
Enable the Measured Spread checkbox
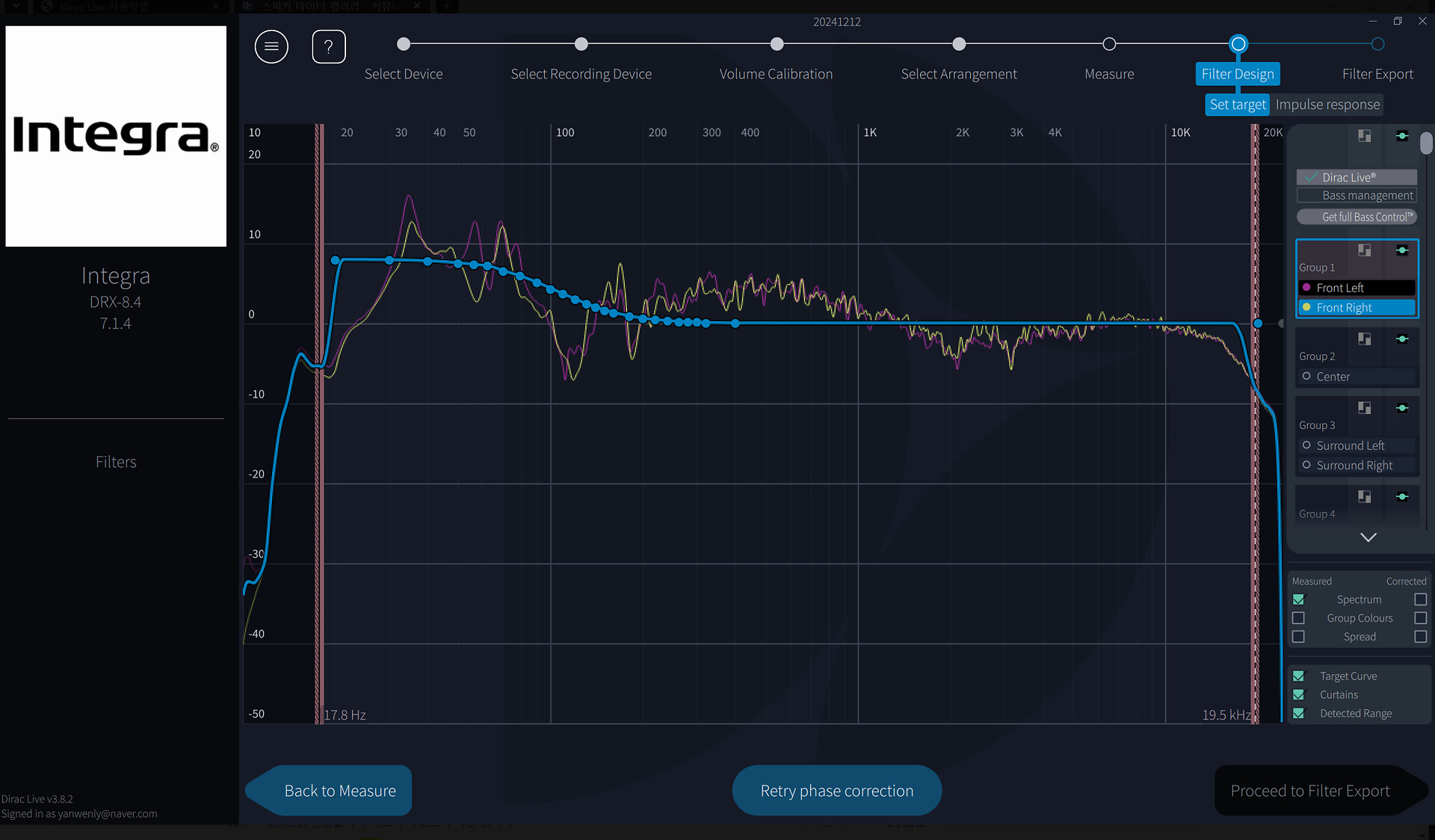[x=1298, y=637]
